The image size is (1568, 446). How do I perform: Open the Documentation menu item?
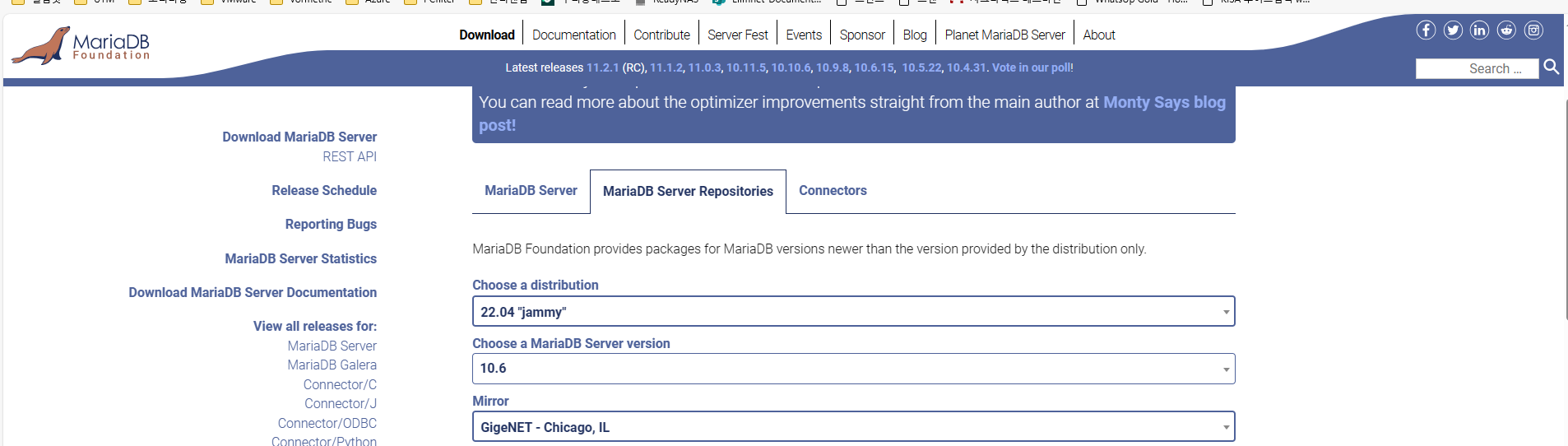(x=574, y=35)
